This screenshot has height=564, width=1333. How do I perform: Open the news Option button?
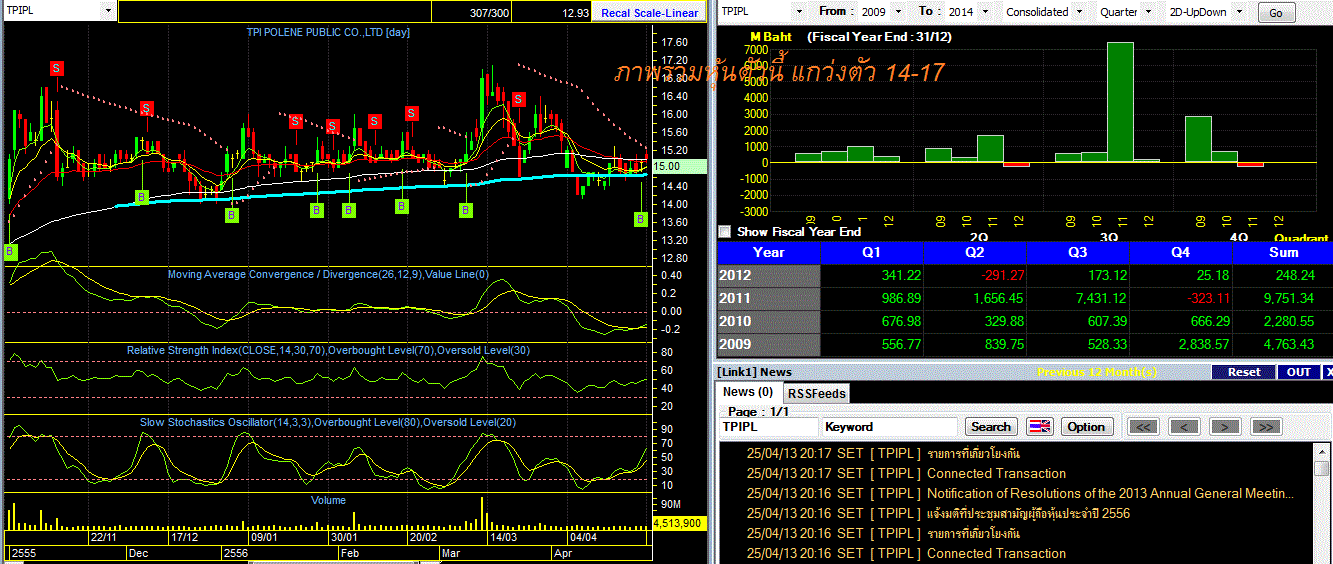[x=1086, y=426]
